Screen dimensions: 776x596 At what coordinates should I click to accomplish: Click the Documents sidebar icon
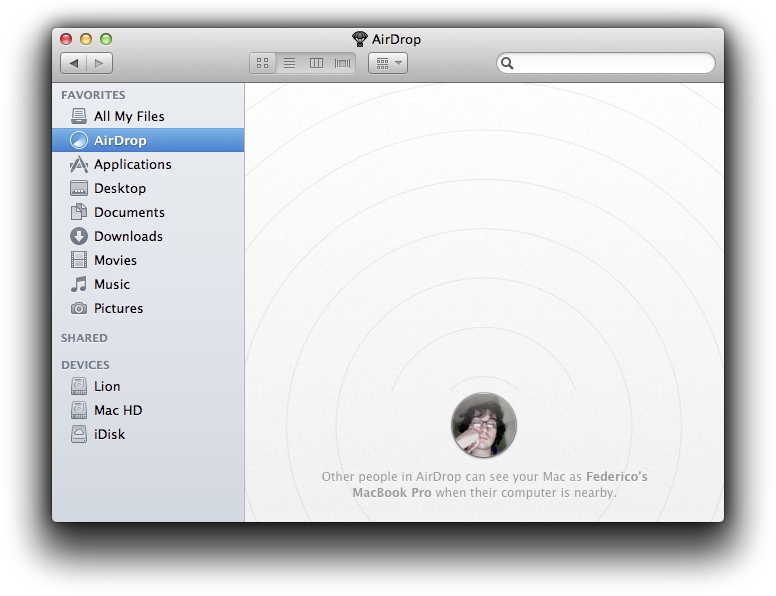[79, 212]
